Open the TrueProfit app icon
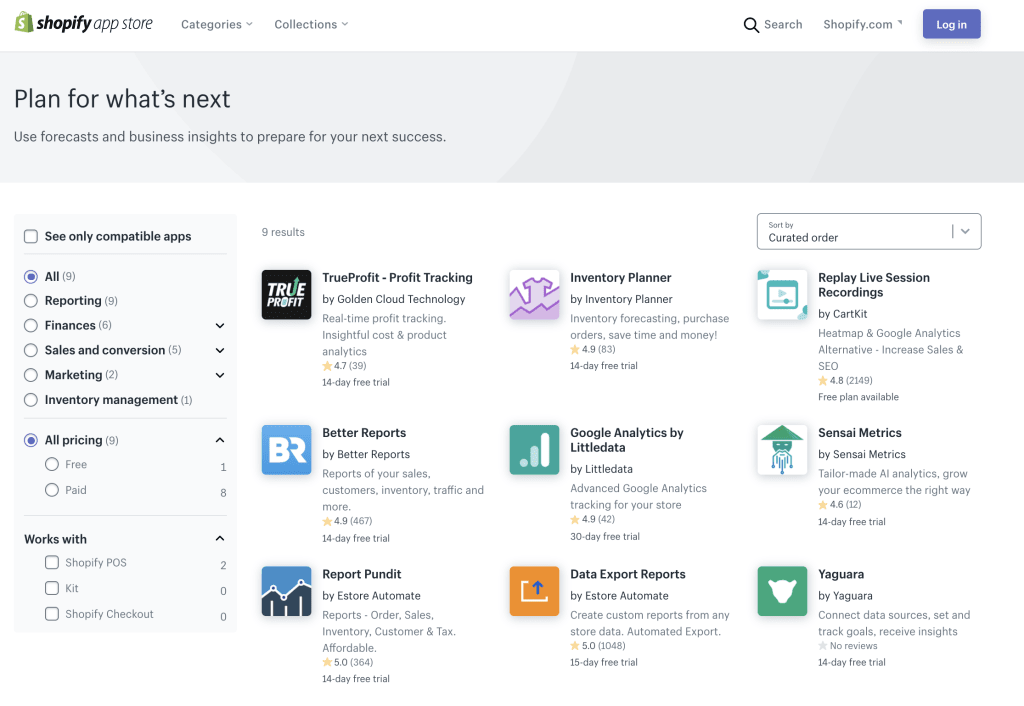The image size is (1024, 706). point(286,295)
